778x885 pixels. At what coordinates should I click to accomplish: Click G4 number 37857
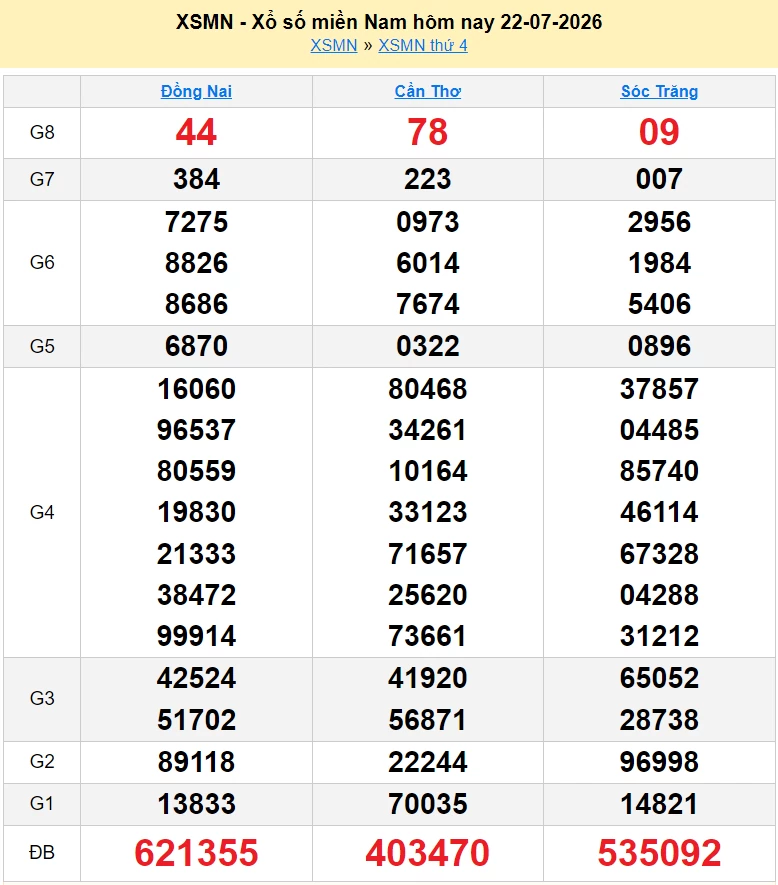tap(659, 389)
